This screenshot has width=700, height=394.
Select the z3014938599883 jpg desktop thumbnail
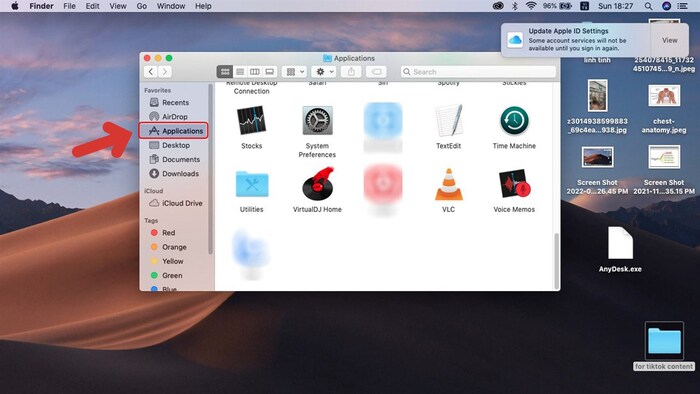597,95
